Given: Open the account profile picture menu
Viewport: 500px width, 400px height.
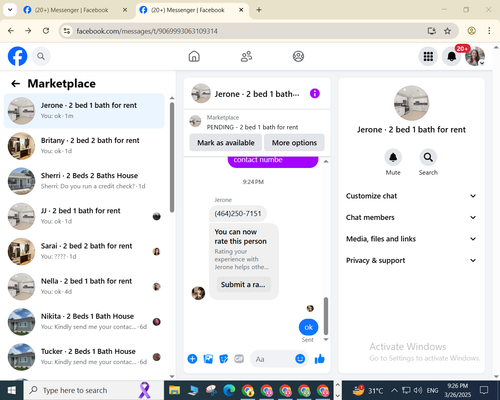Looking at the screenshot, I should click(x=475, y=56).
